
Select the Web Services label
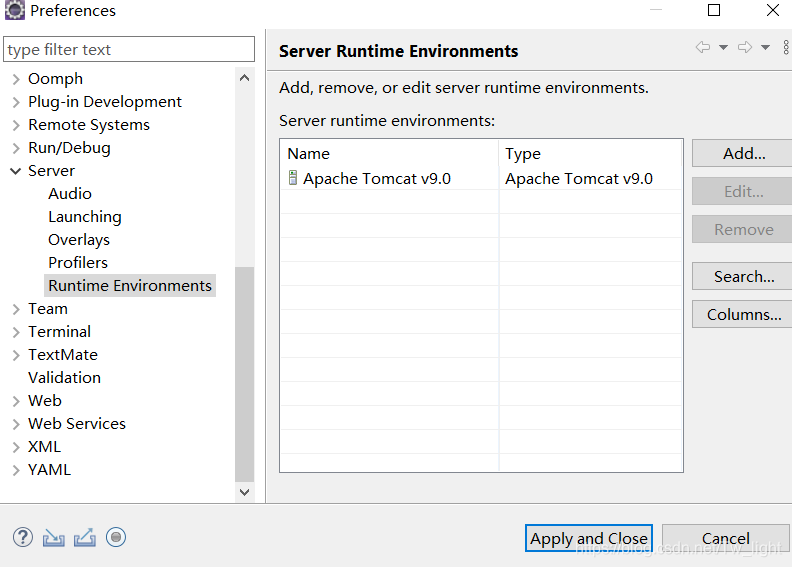77,424
